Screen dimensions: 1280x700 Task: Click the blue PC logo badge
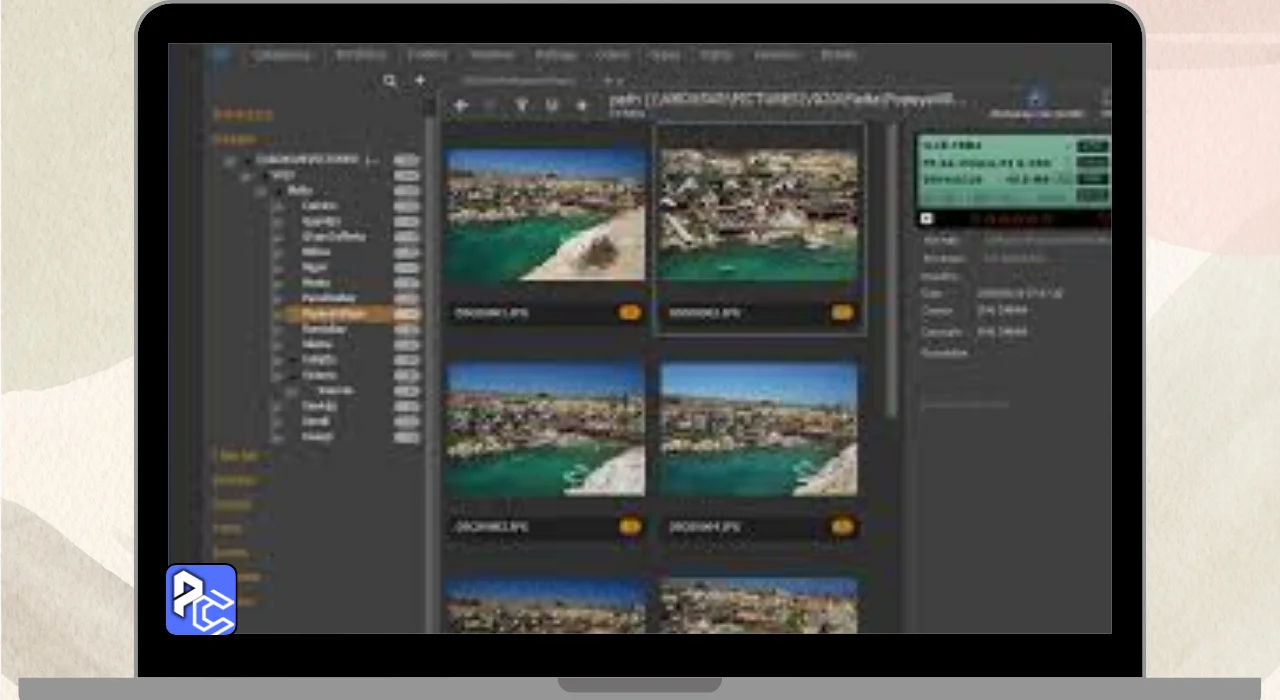(201, 600)
